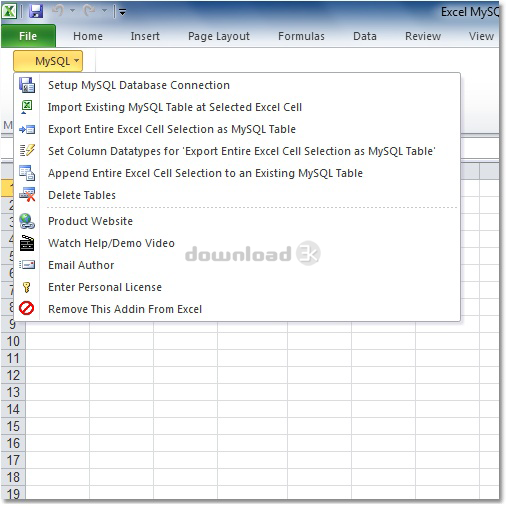
Task: Click the Save icon in Quick Access Toolbar
Action: tap(36, 12)
